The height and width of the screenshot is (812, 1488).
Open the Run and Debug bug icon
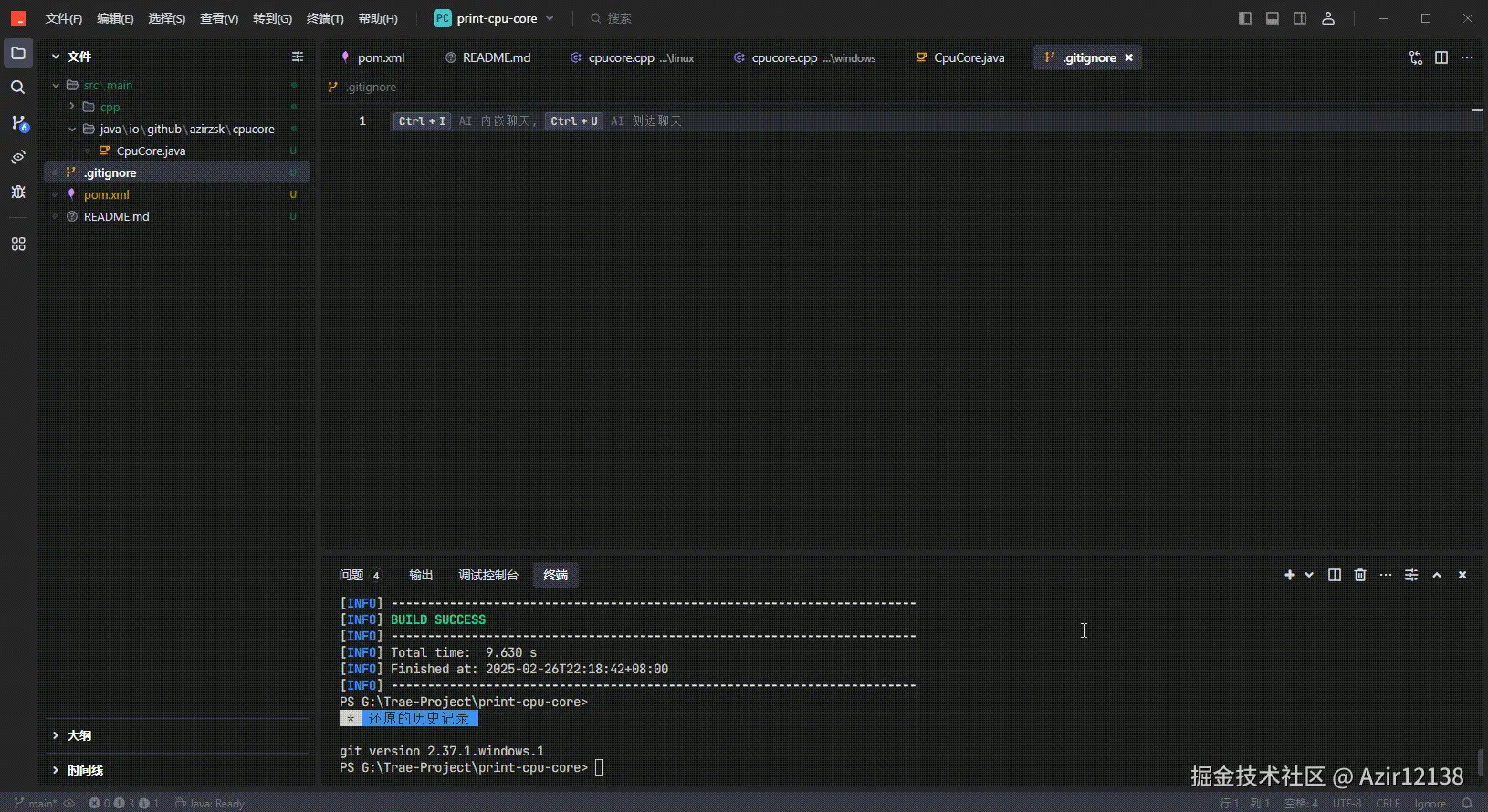coord(18,192)
